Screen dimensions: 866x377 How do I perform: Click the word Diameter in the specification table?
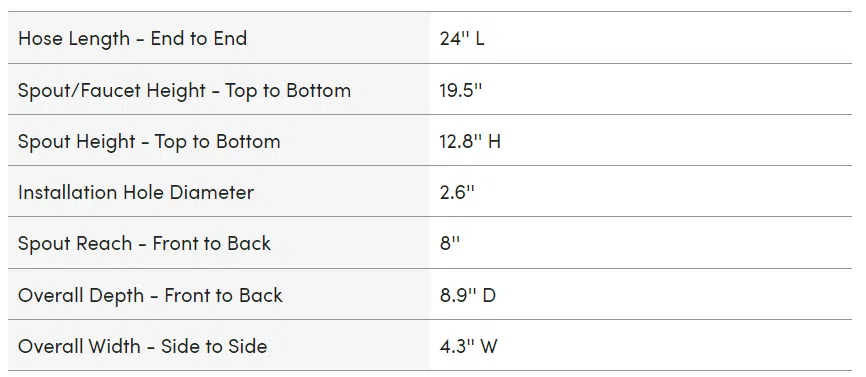[x=212, y=192]
